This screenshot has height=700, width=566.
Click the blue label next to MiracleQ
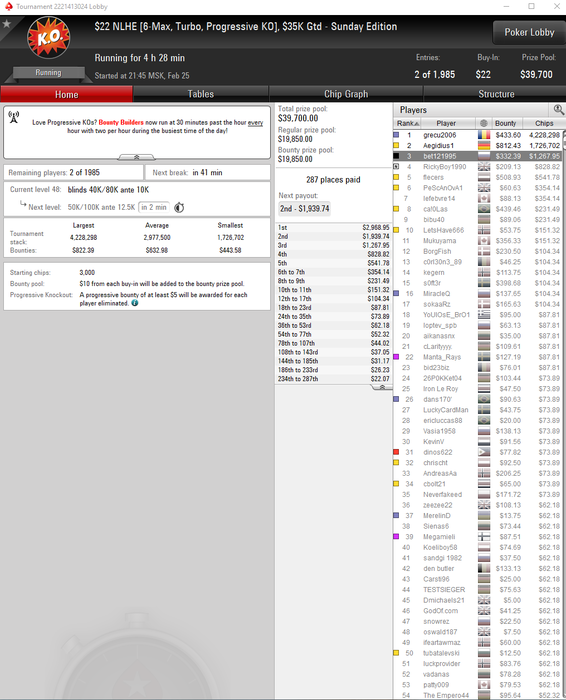coord(396,294)
